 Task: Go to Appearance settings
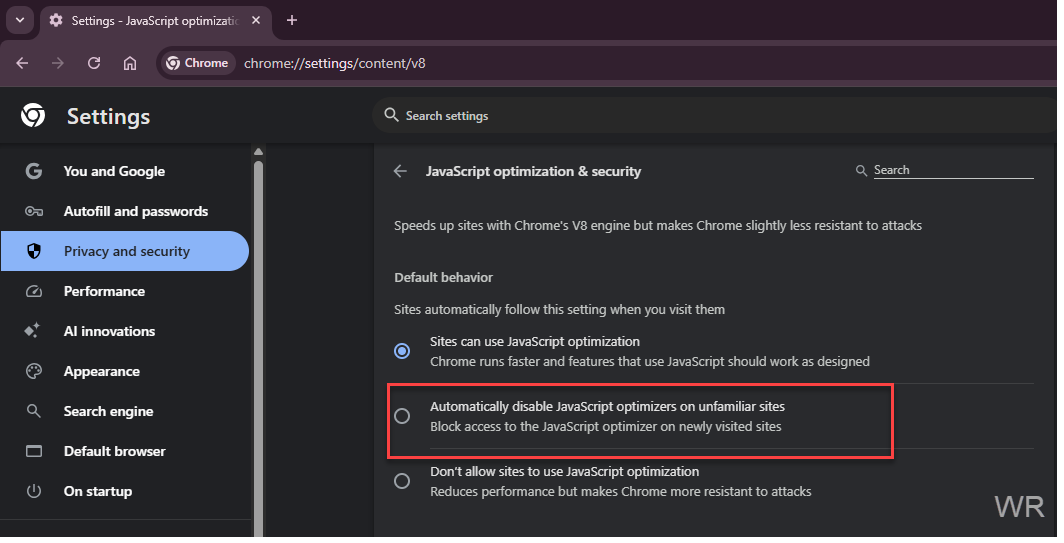[x=101, y=371]
